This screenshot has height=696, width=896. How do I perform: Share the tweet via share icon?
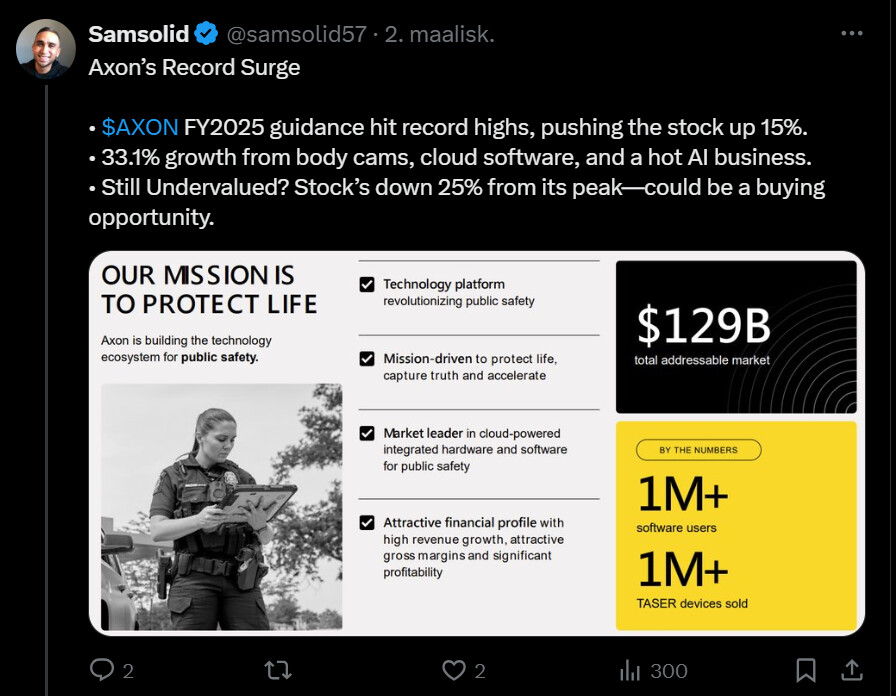point(852,670)
